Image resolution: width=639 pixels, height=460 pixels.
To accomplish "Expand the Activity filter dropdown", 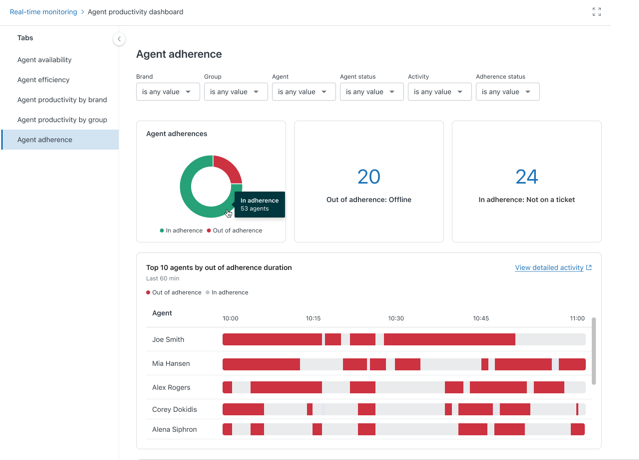I will [439, 92].
